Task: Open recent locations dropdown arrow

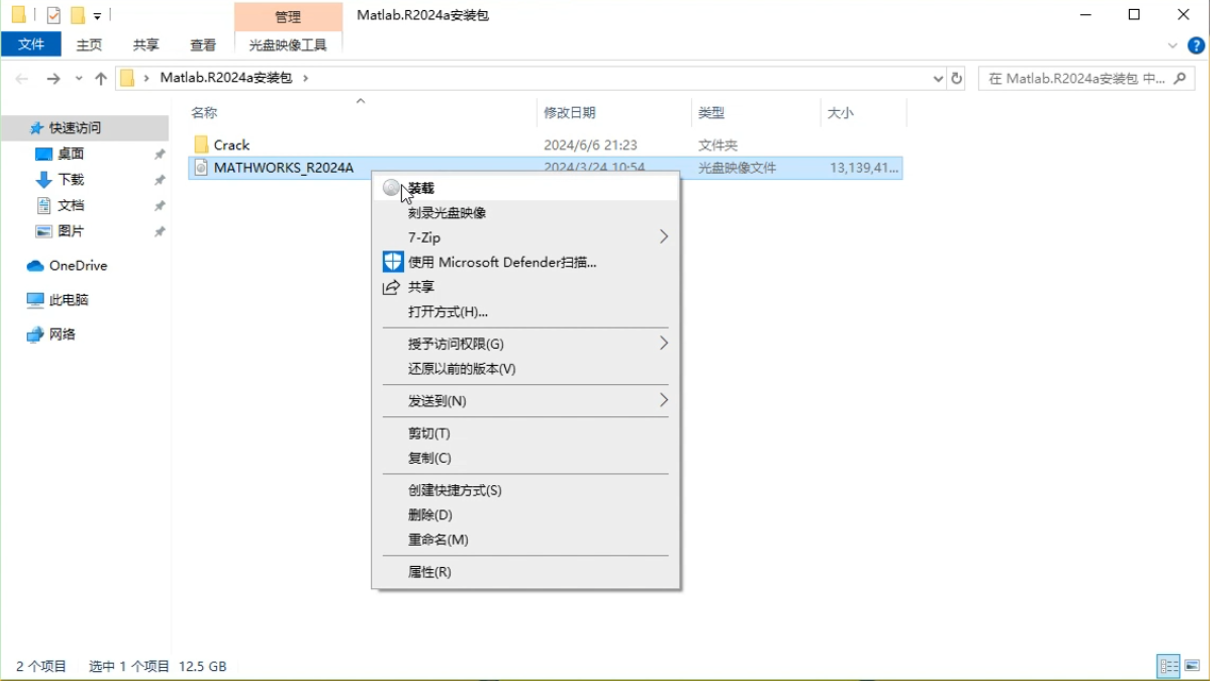Action: 78,79
